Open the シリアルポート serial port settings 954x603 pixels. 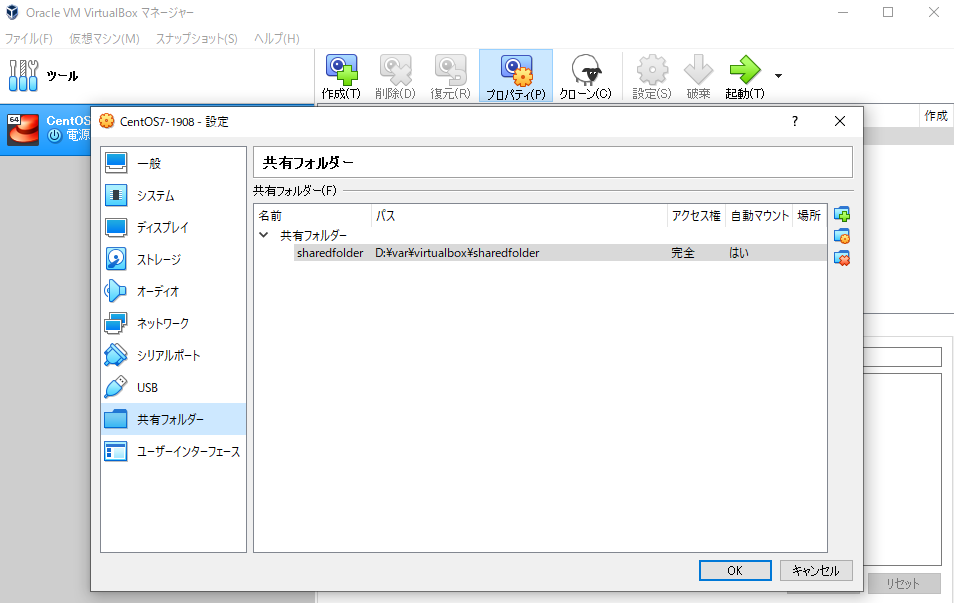[x=173, y=355]
